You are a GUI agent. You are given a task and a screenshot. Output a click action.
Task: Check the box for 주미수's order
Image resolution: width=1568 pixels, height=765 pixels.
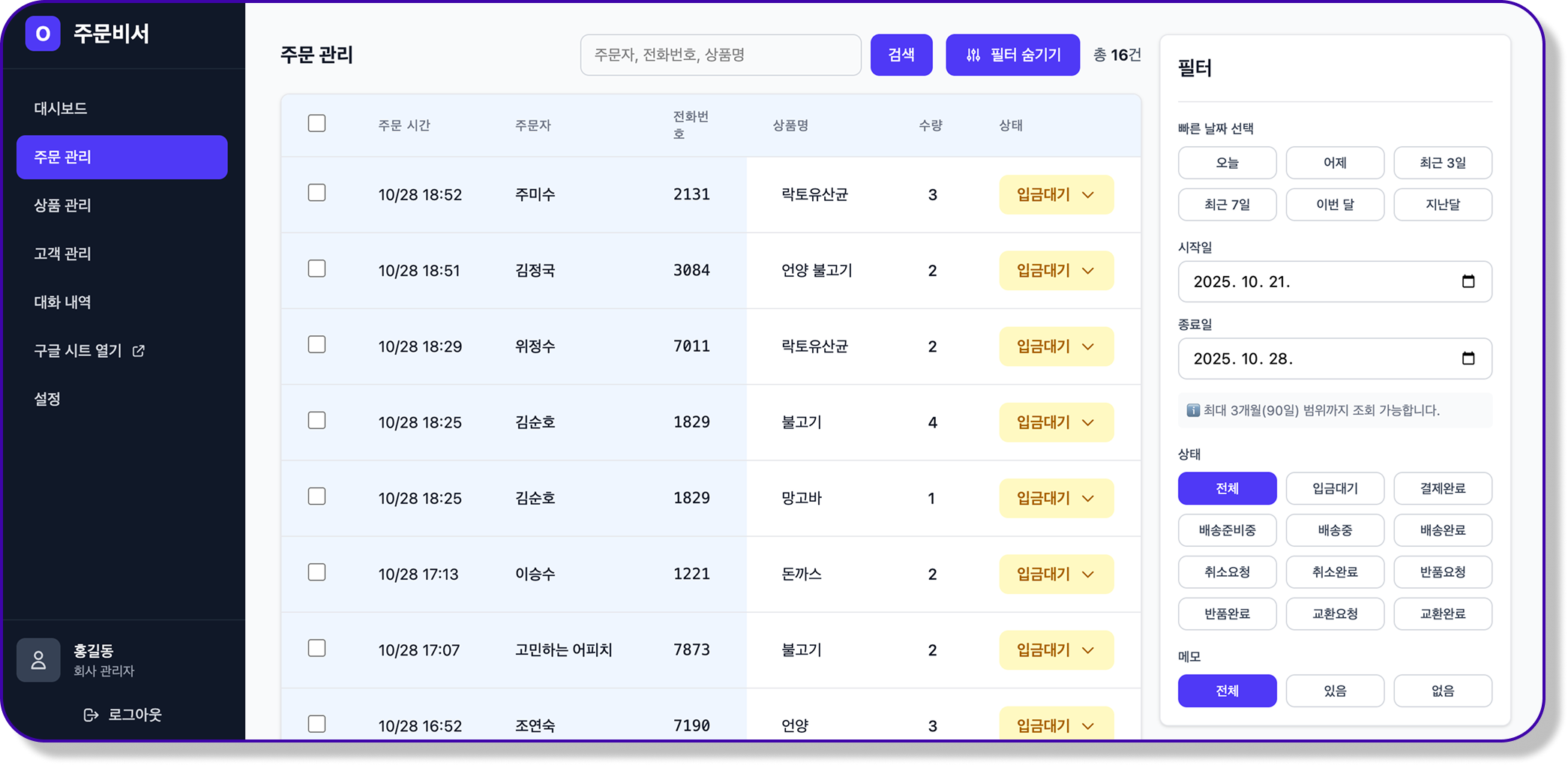[x=316, y=193]
